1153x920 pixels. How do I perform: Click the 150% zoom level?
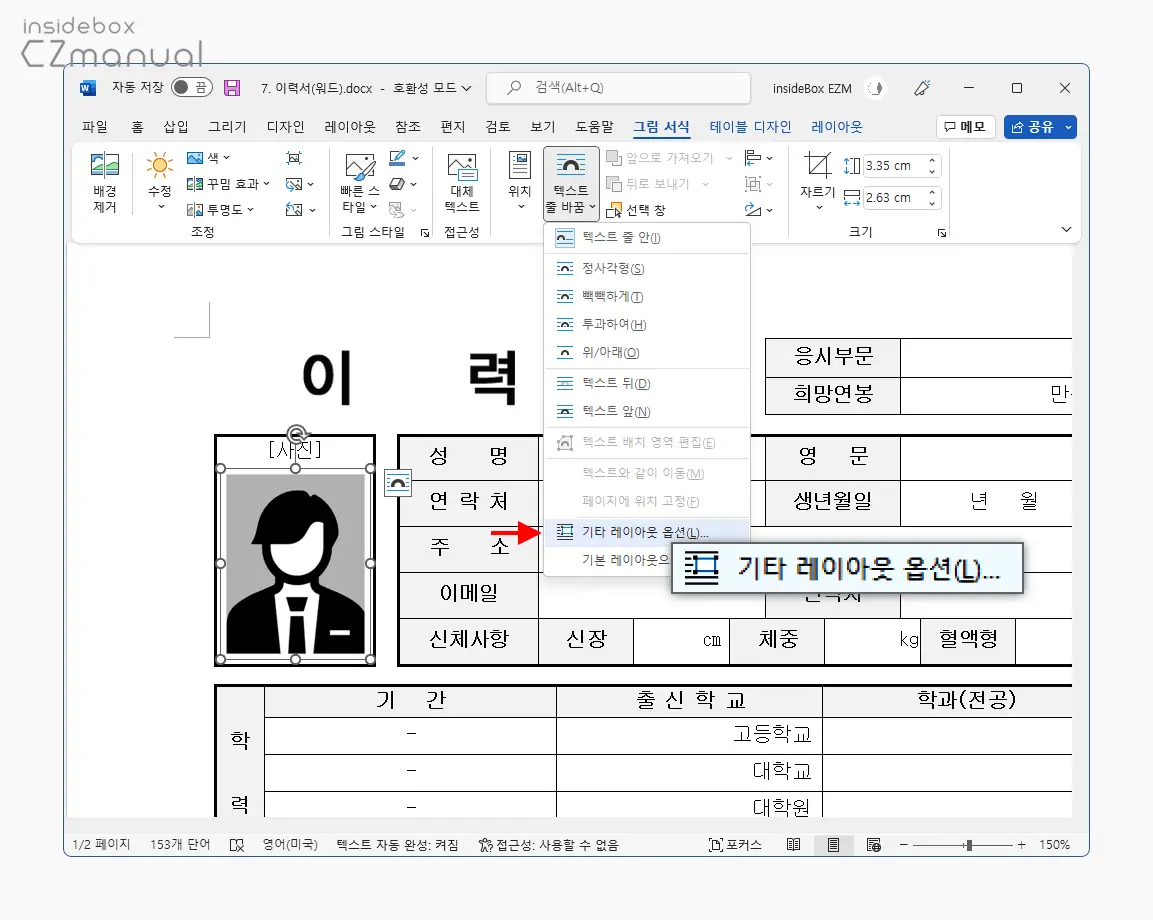click(x=1054, y=845)
